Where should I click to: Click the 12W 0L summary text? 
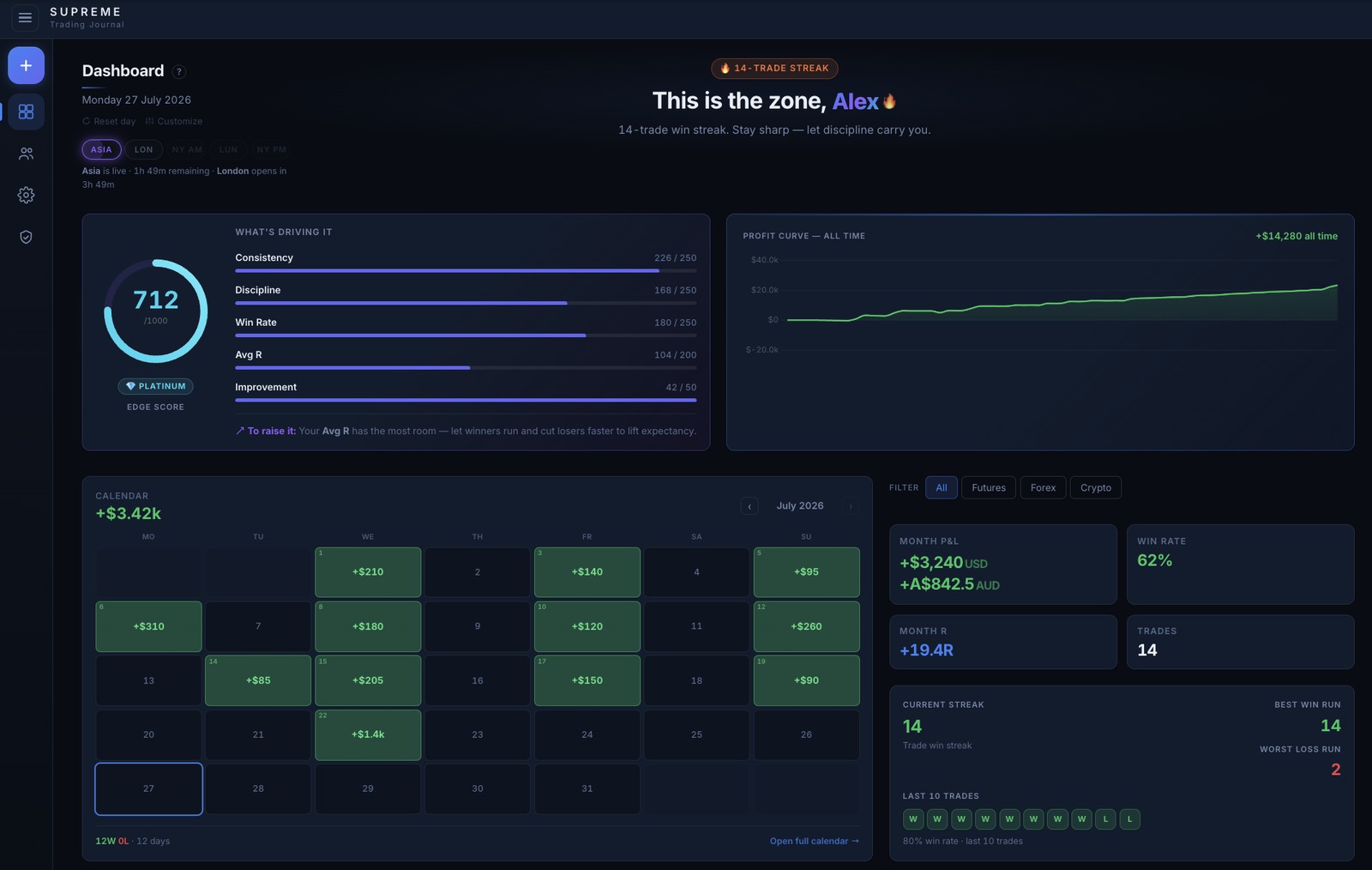click(x=112, y=841)
